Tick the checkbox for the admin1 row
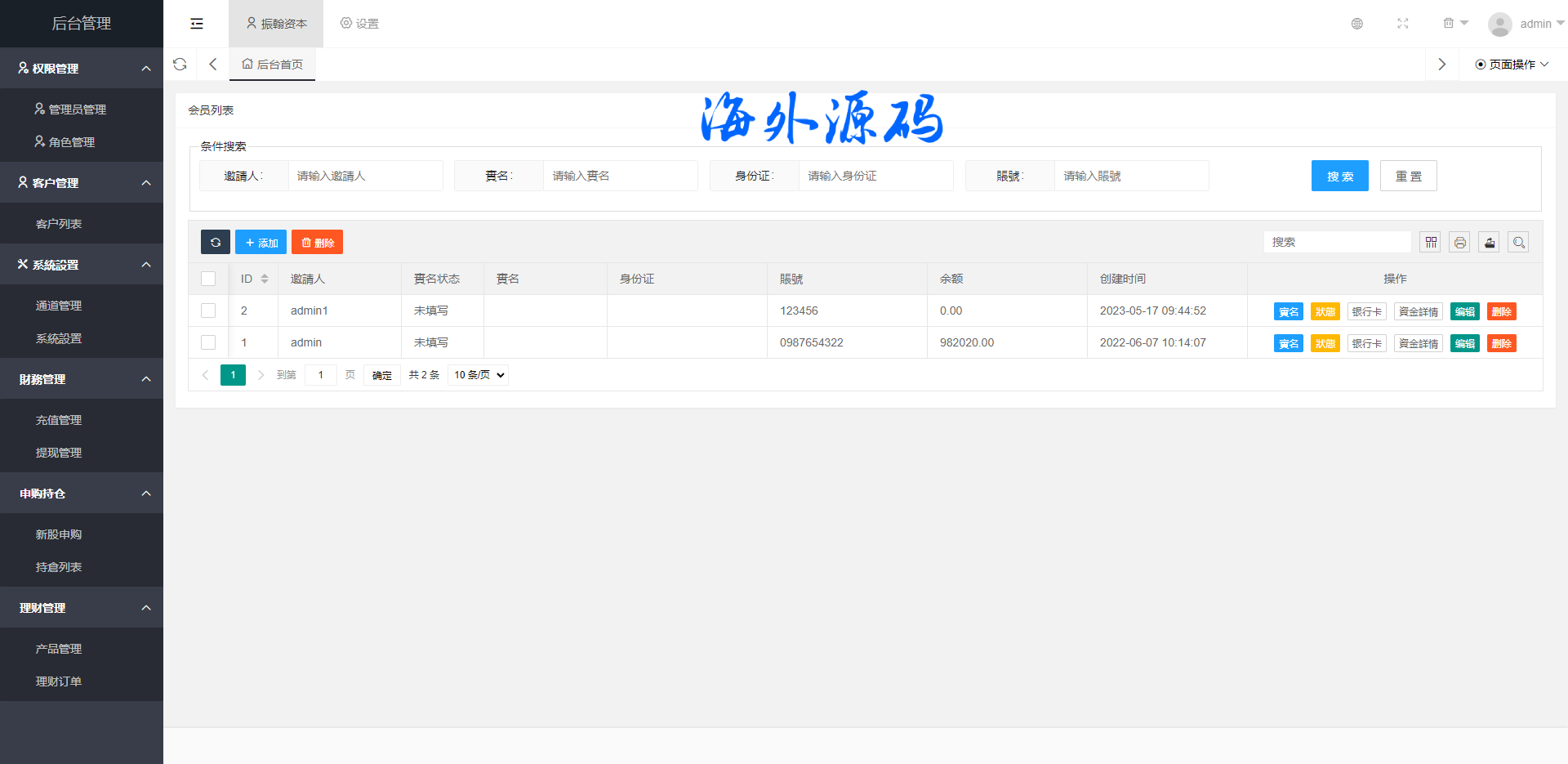 click(208, 311)
